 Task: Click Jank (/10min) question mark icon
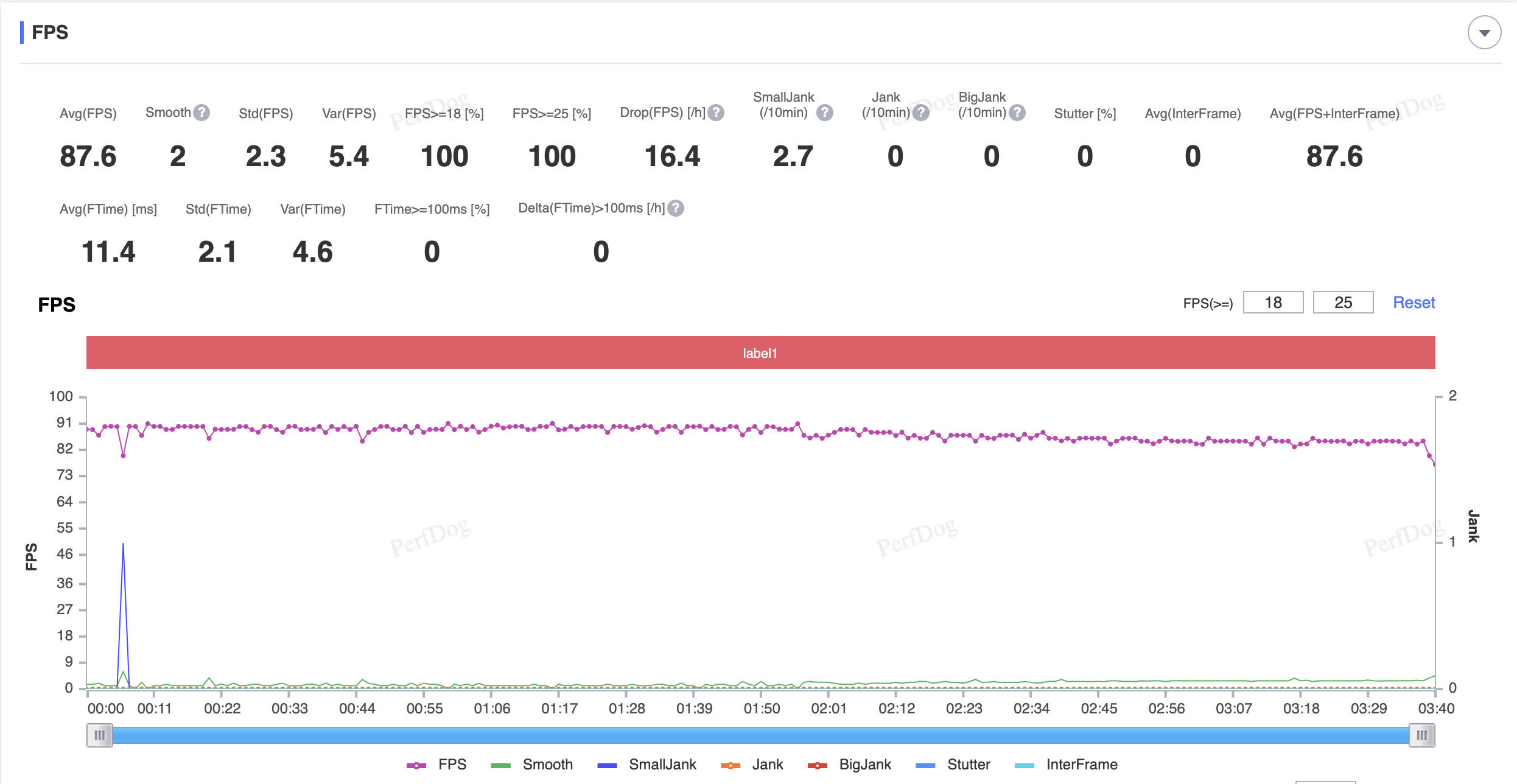922,113
